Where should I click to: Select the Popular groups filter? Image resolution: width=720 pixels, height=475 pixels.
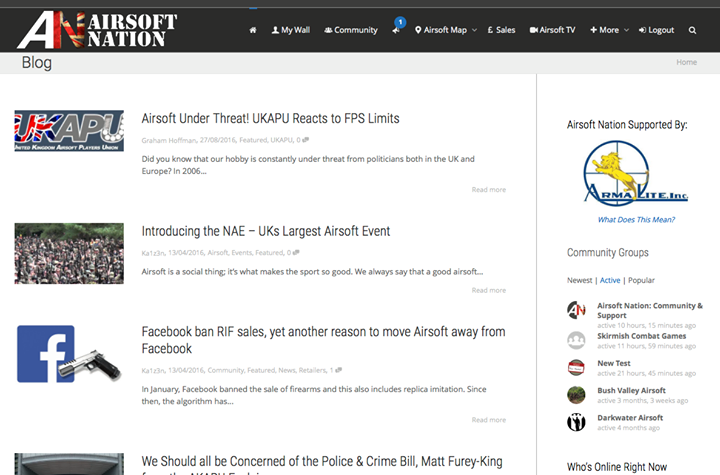pos(641,280)
